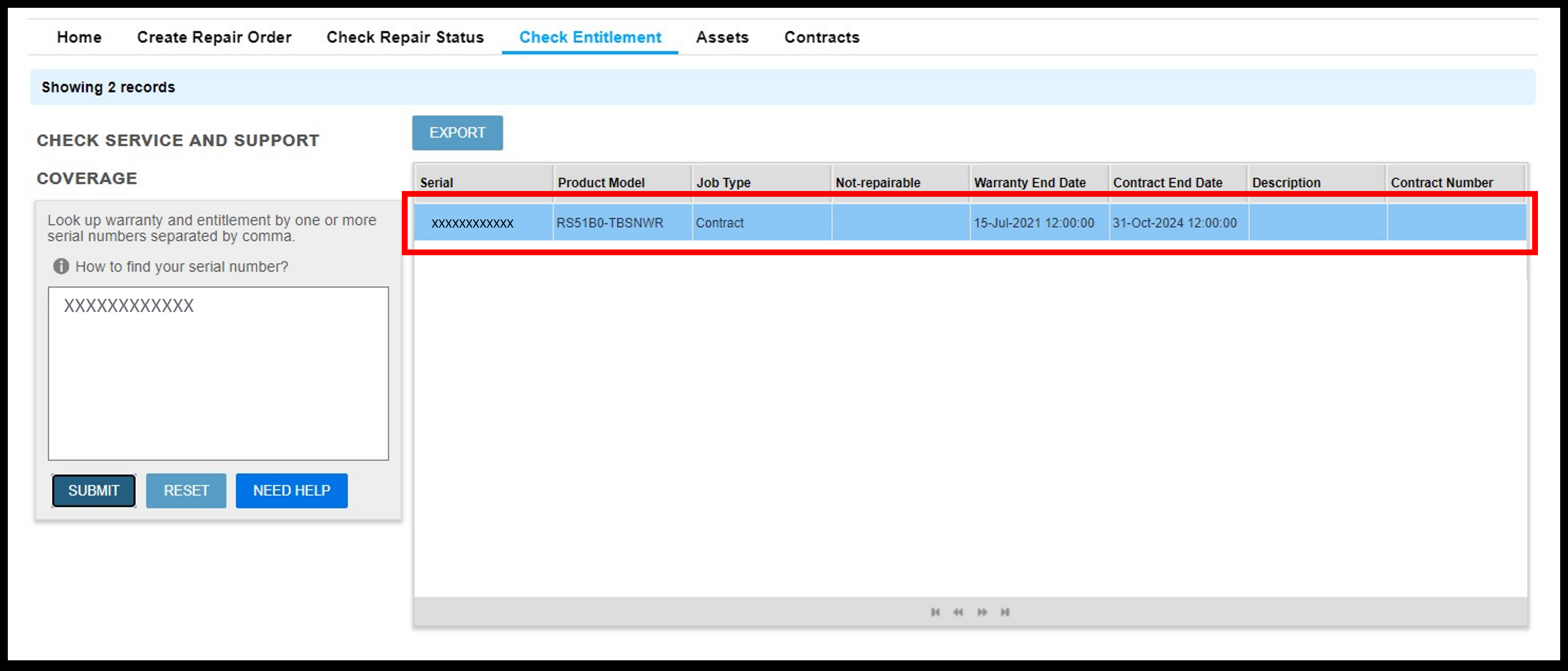1568x671 pixels.
Task: Sort by the Job Type column header
Action: pos(761,182)
